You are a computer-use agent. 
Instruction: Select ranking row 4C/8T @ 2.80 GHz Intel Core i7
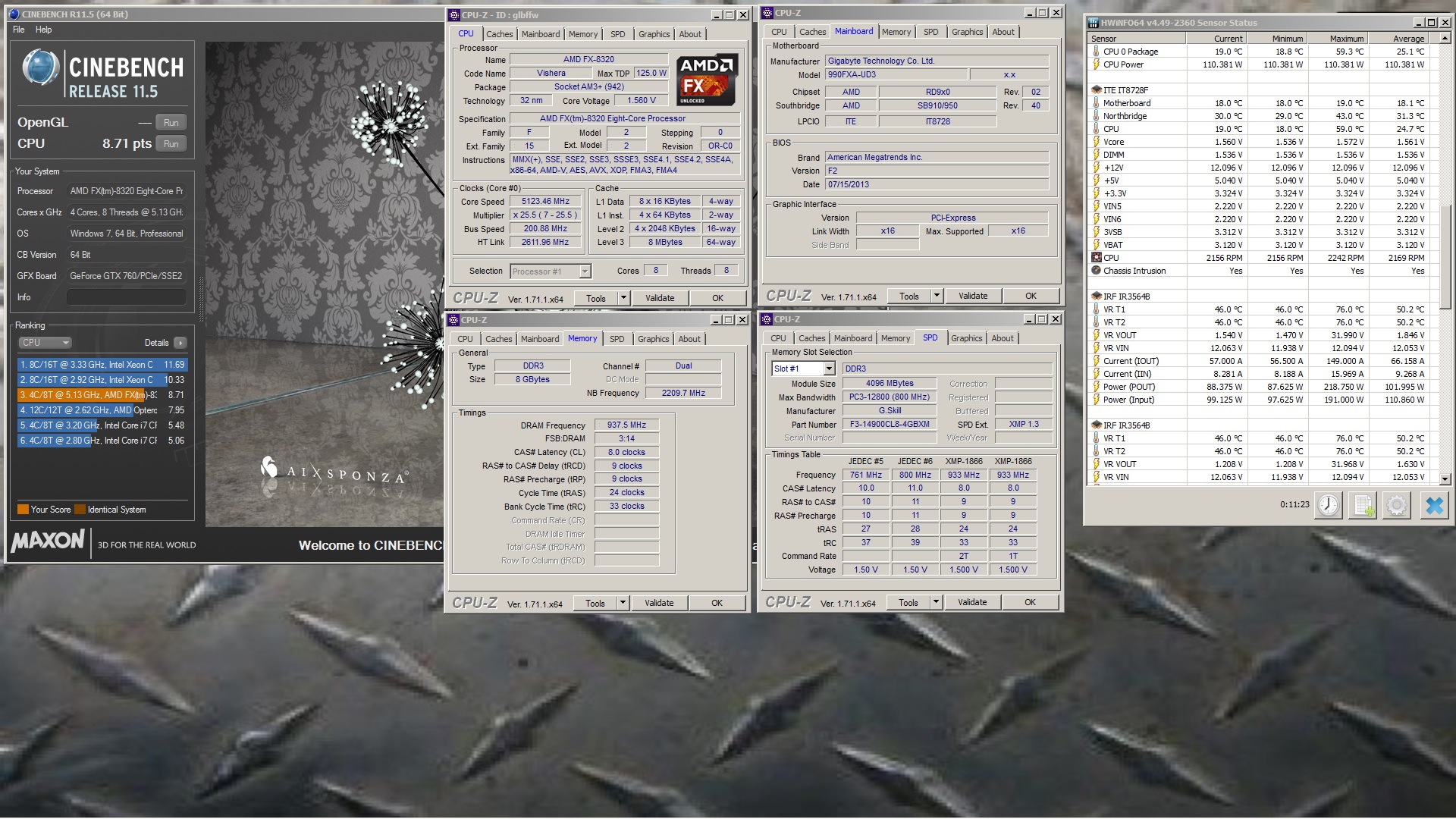[101, 441]
